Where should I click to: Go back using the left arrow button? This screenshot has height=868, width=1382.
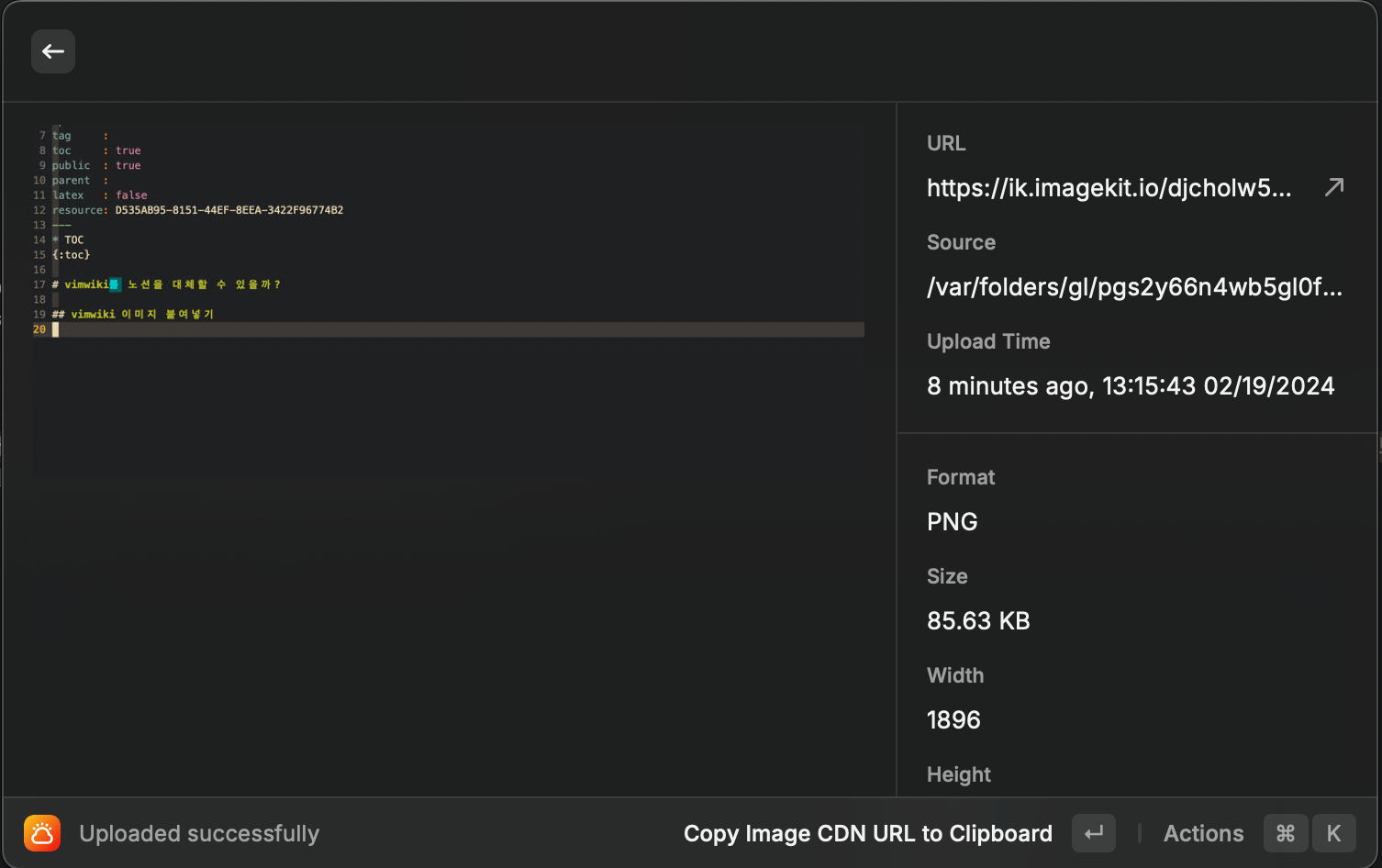click(x=53, y=51)
